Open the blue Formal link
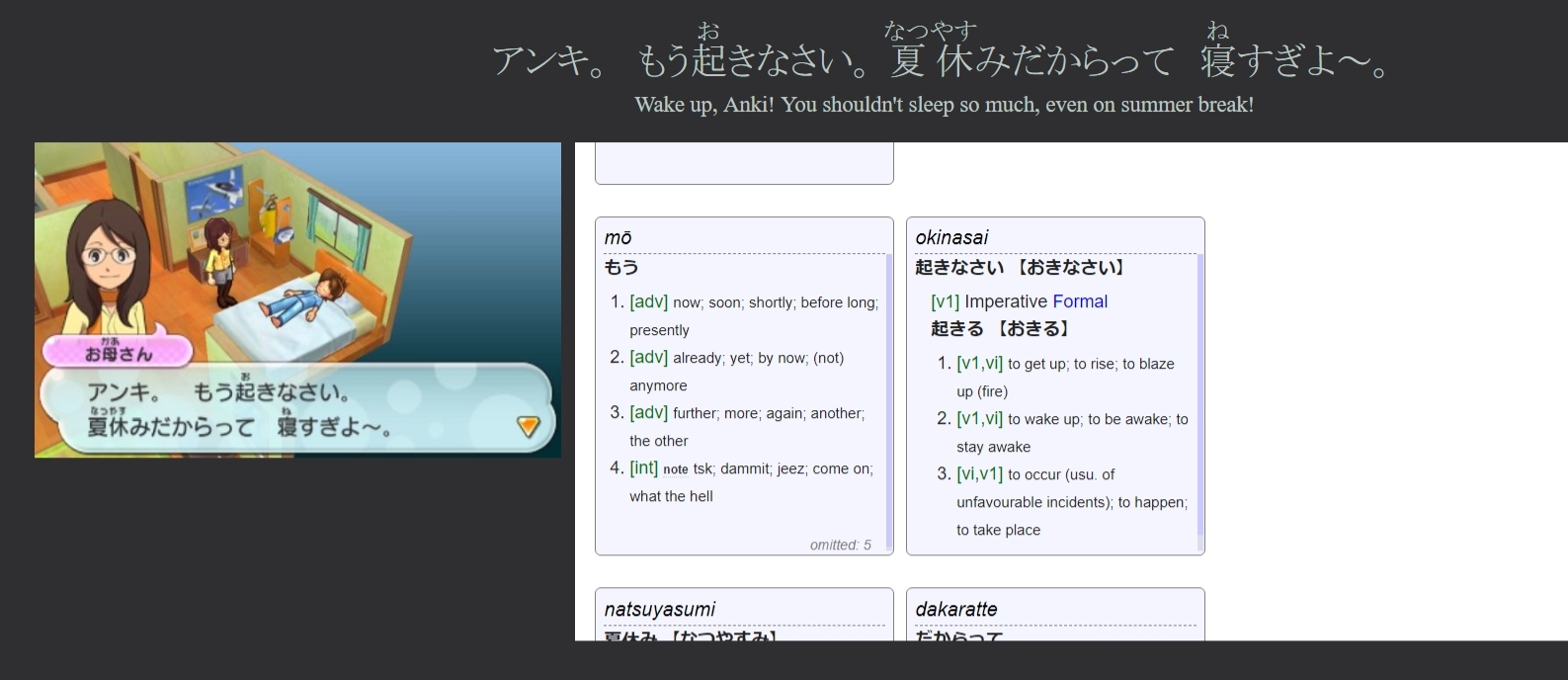The height and width of the screenshot is (680, 1568). coord(1080,301)
